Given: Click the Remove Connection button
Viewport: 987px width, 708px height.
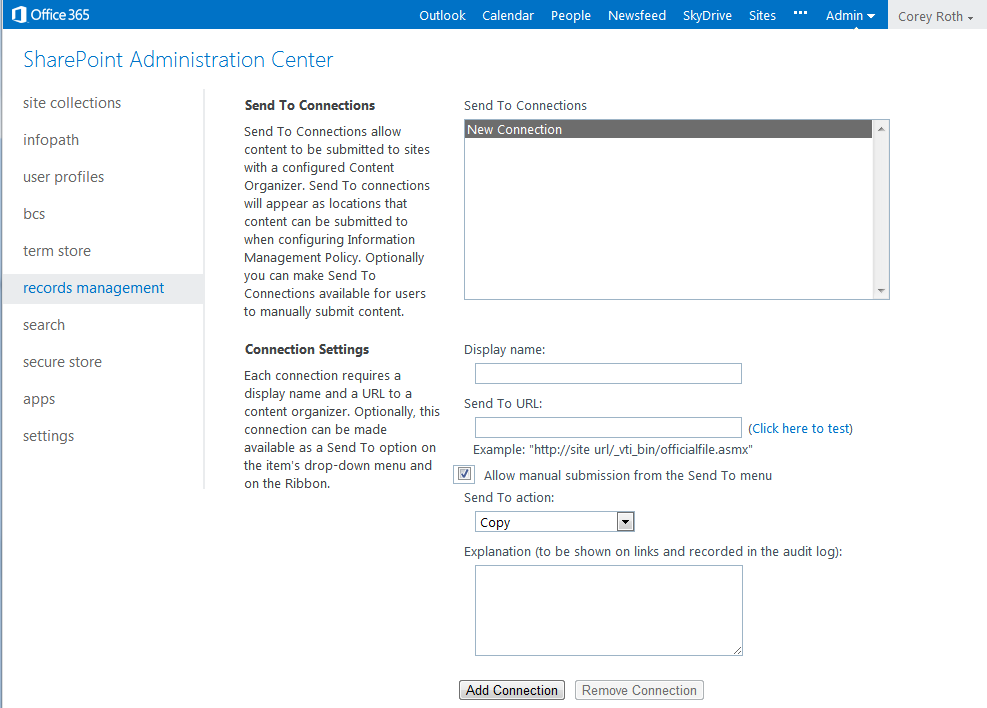Looking at the screenshot, I should [639, 690].
